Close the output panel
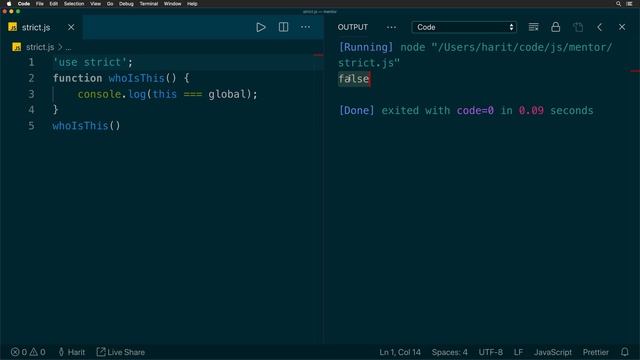 [x=622, y=27]
